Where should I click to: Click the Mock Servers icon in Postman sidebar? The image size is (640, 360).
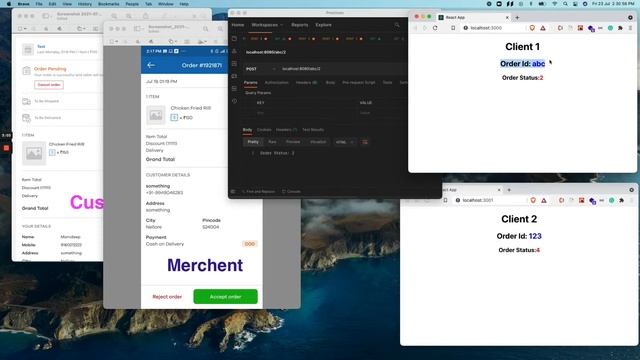point(234,76)
